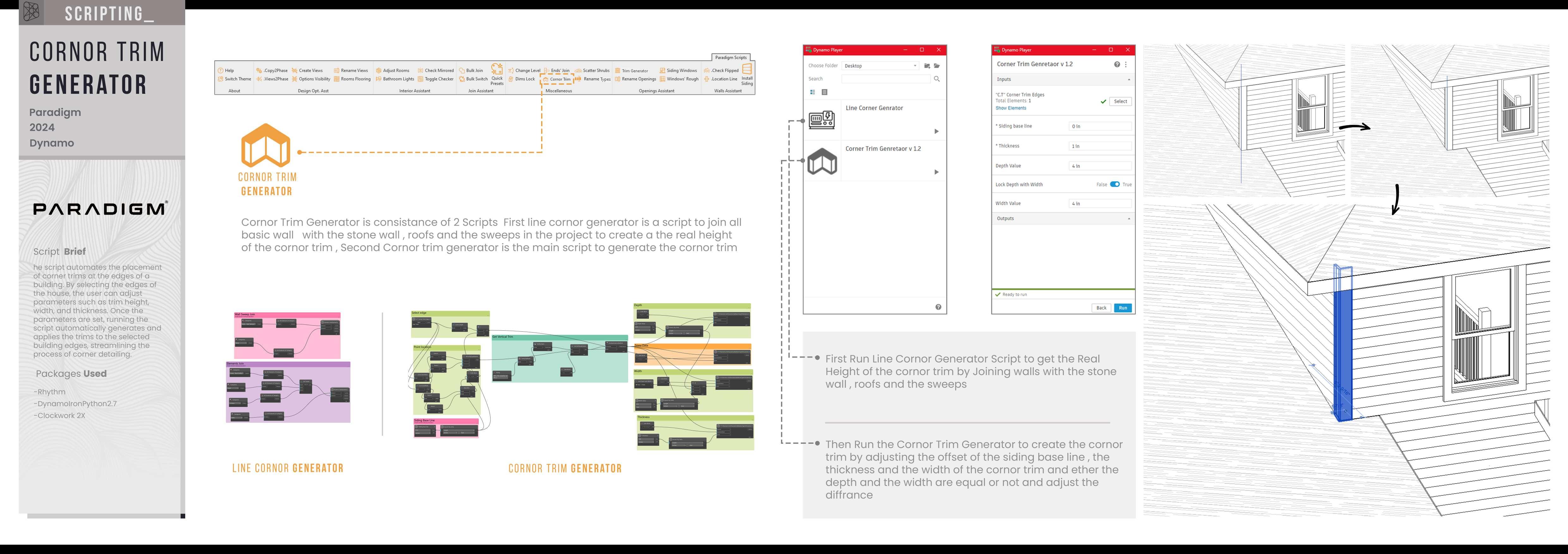1568x554 pixels.
Task: Click the blue Run button
Action: tap(1122, 308)
